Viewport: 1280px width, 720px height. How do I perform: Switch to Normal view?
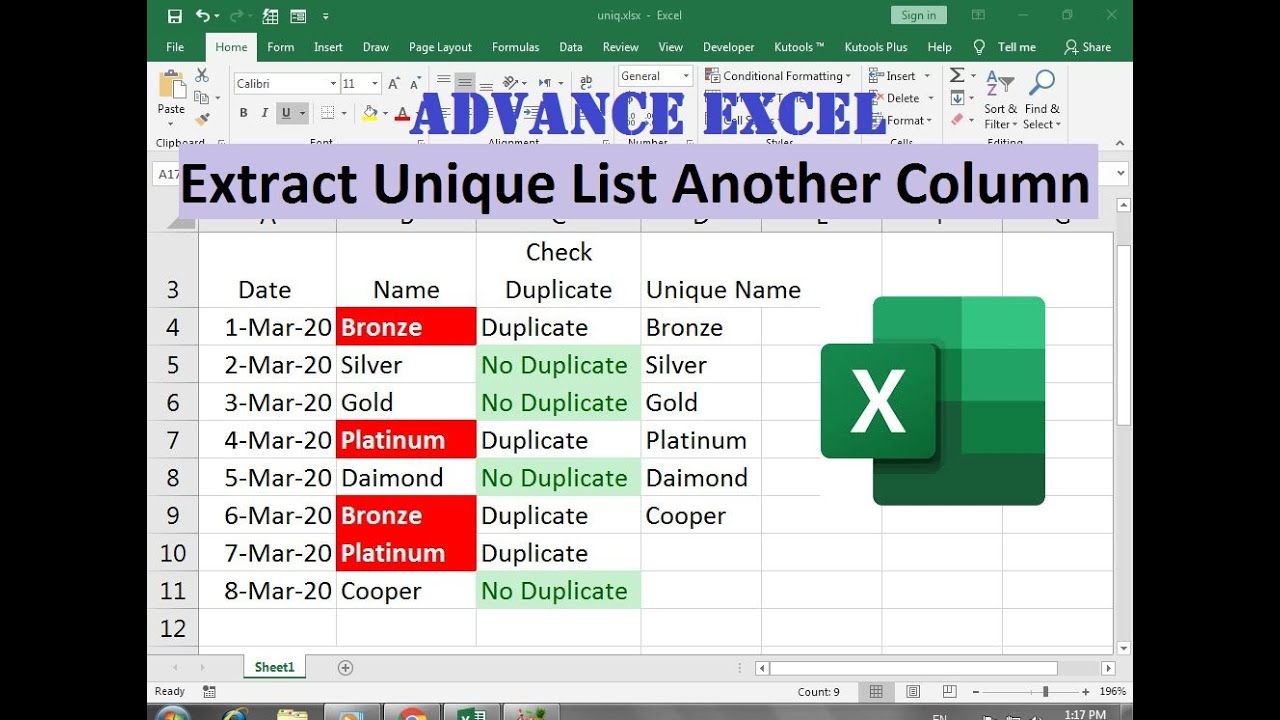coord(876,691)
